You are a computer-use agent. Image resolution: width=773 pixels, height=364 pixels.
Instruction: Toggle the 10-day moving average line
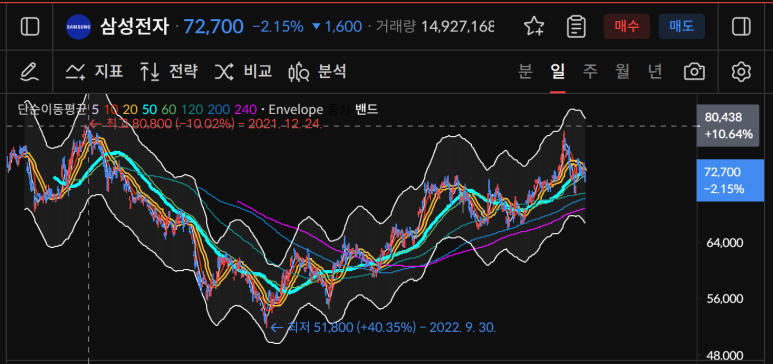[x=110, y=109]
